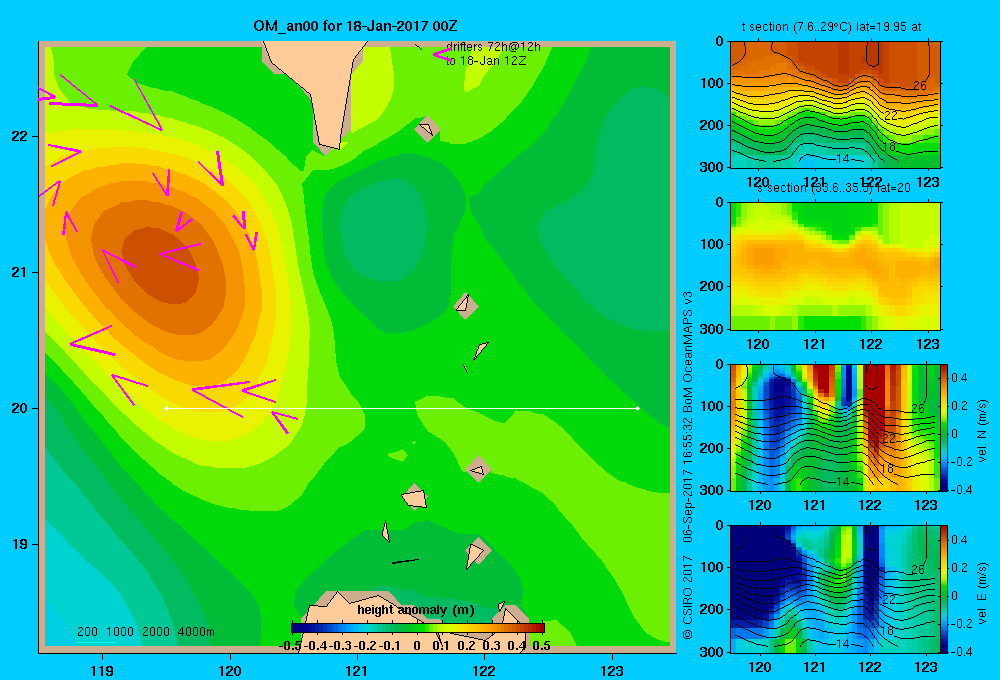Viewport: 1000px width, 680px height.
Task: Open the eastward velocity section plot
Action: (x=835, y=588)
